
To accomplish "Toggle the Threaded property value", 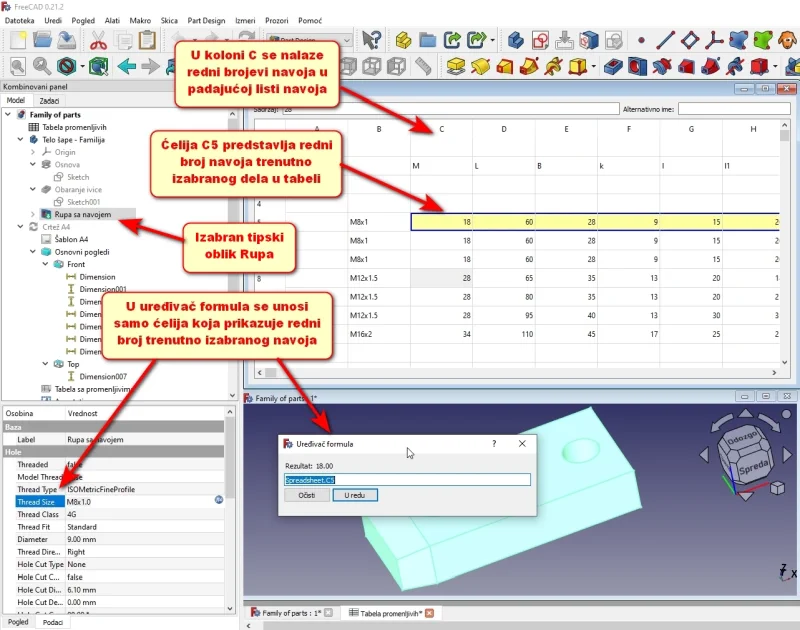I will [x=140, y=465].
